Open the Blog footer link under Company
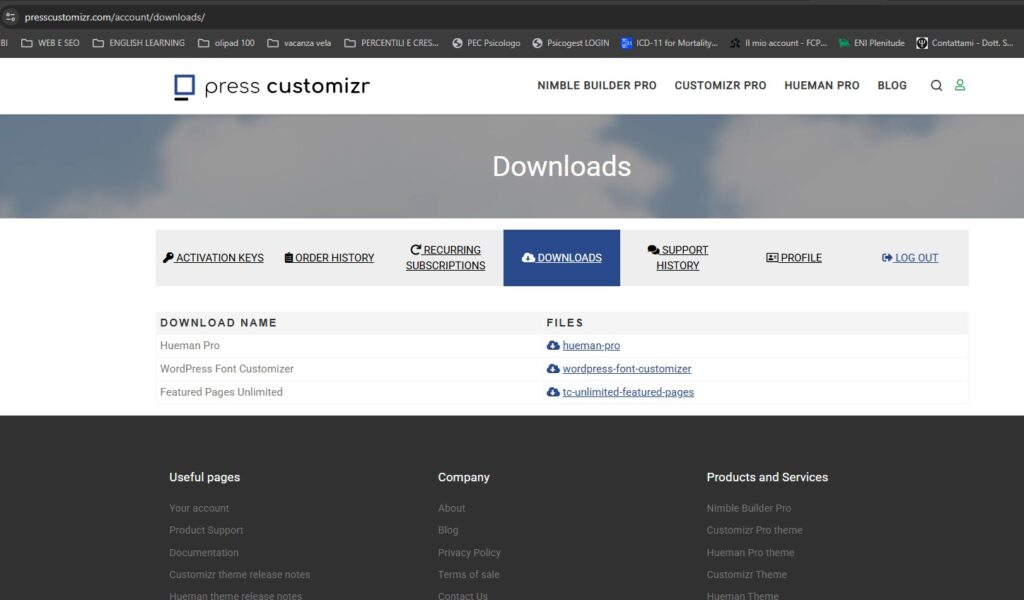This screenshot has width=1024, height=600. coord(448,530)
